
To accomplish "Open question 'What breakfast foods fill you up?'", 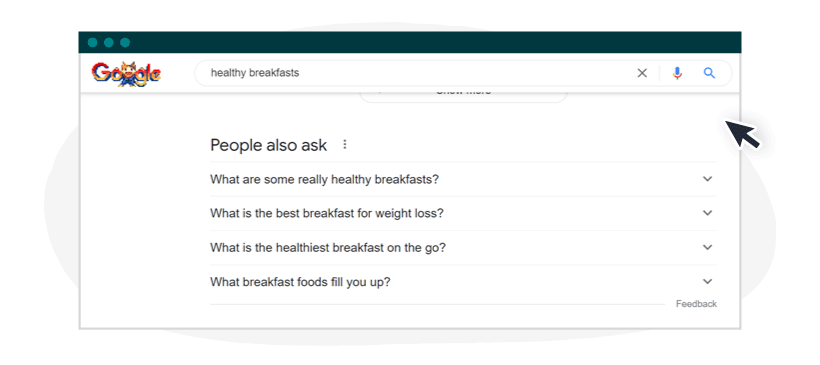I will click(463, 282).
